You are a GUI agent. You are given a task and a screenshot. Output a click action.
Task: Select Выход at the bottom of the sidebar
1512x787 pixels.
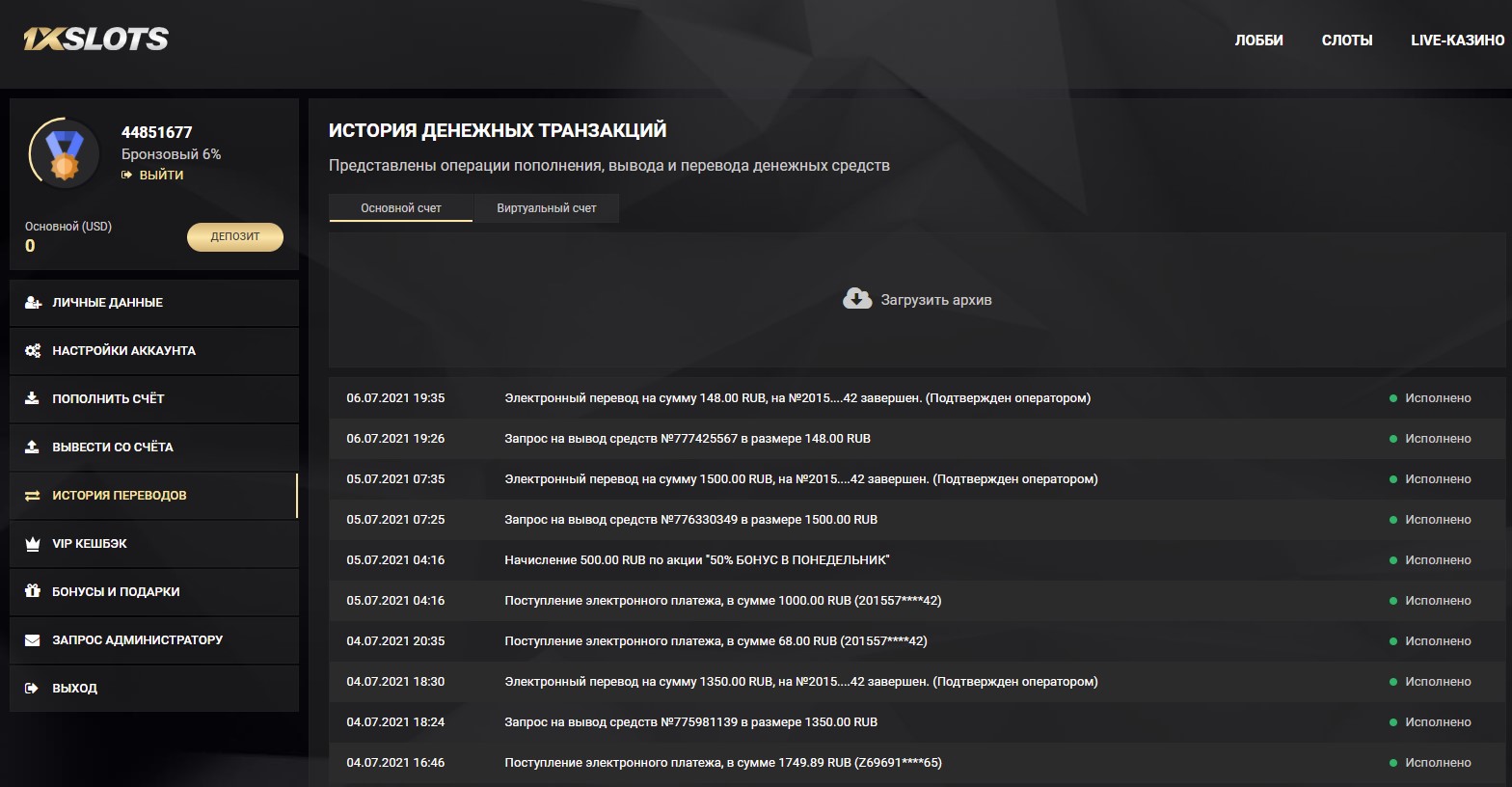coord(154,688)
